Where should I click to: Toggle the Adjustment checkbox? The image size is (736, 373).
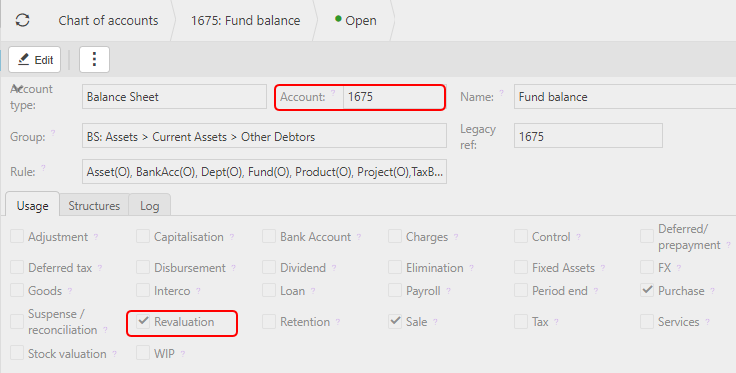17,236
